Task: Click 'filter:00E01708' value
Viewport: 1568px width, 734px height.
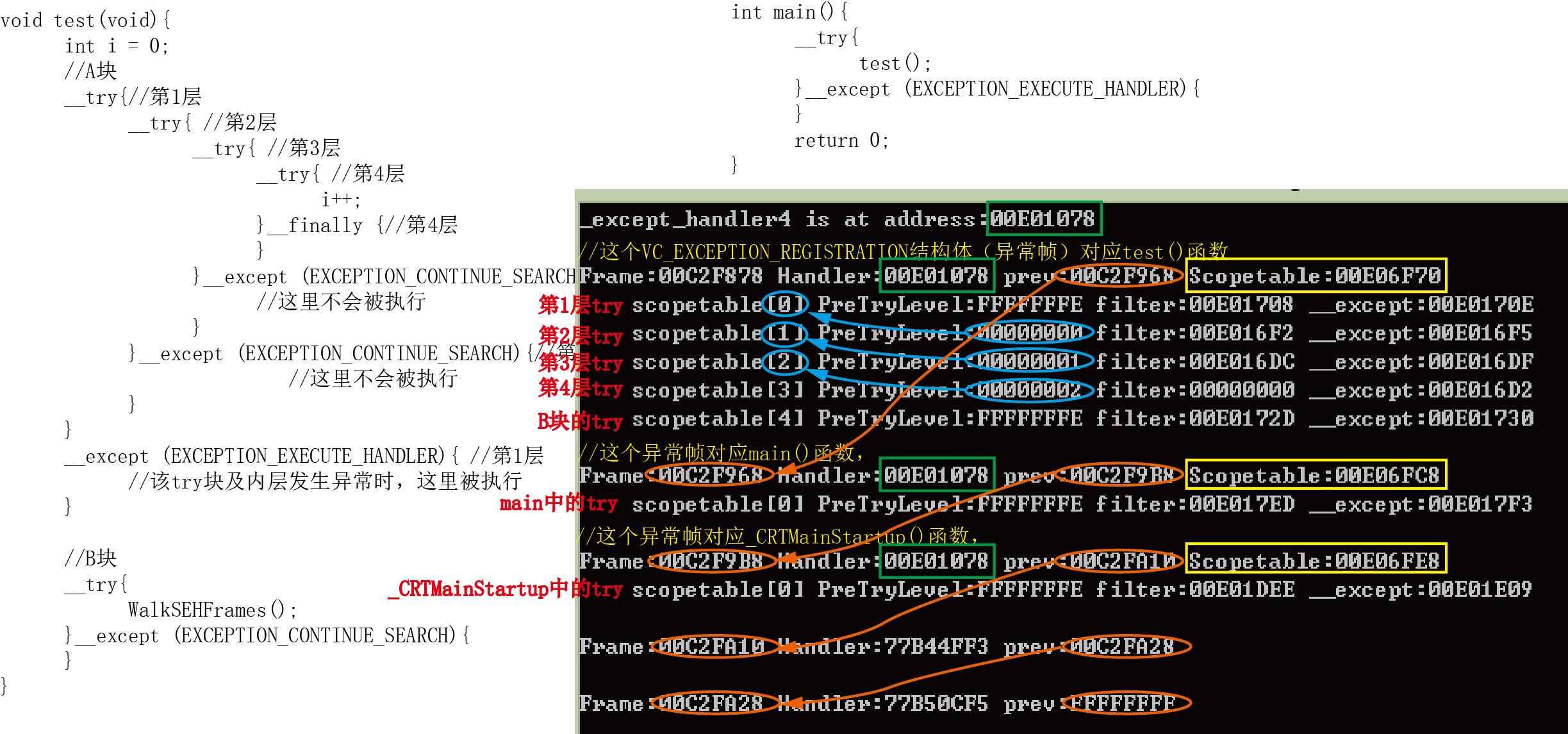Action: coord(1194,304)
